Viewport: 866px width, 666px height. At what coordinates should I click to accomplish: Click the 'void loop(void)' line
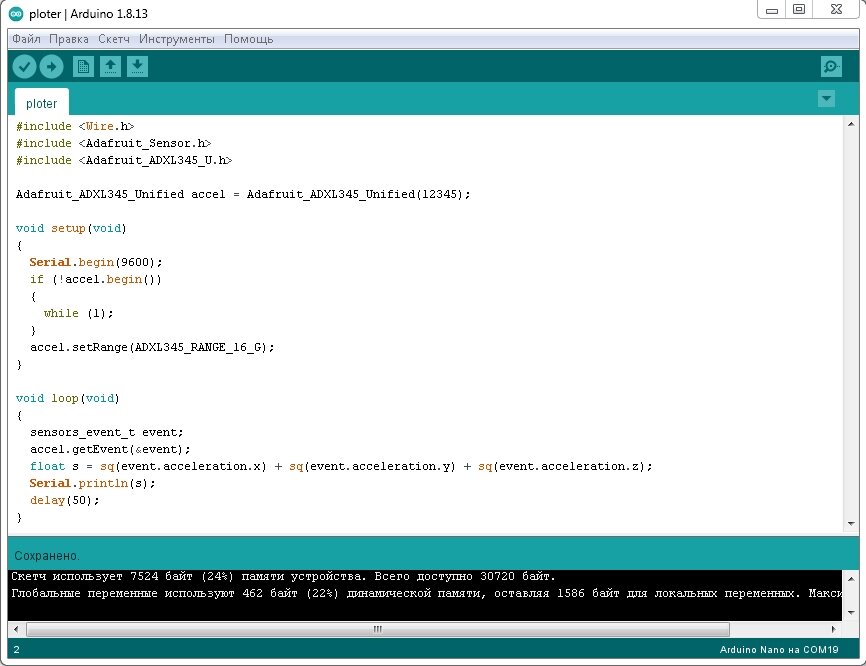68,399
